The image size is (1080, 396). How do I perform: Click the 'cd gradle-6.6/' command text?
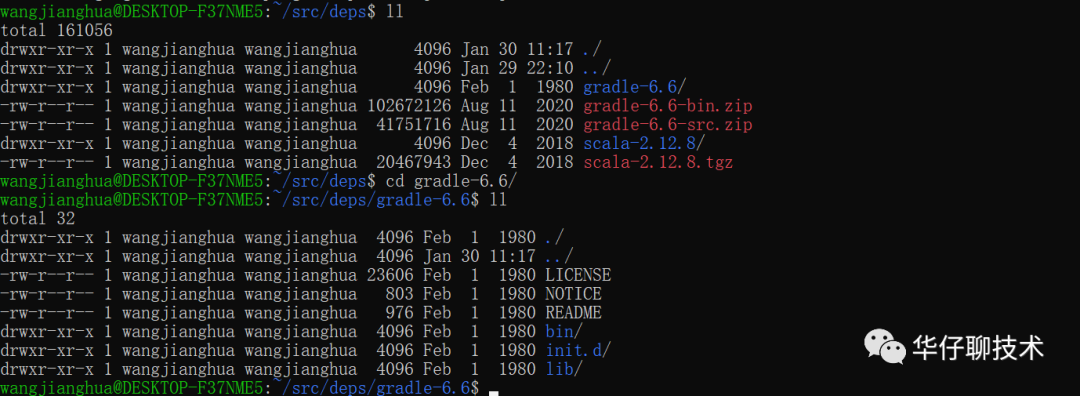(x=451, y=181)
